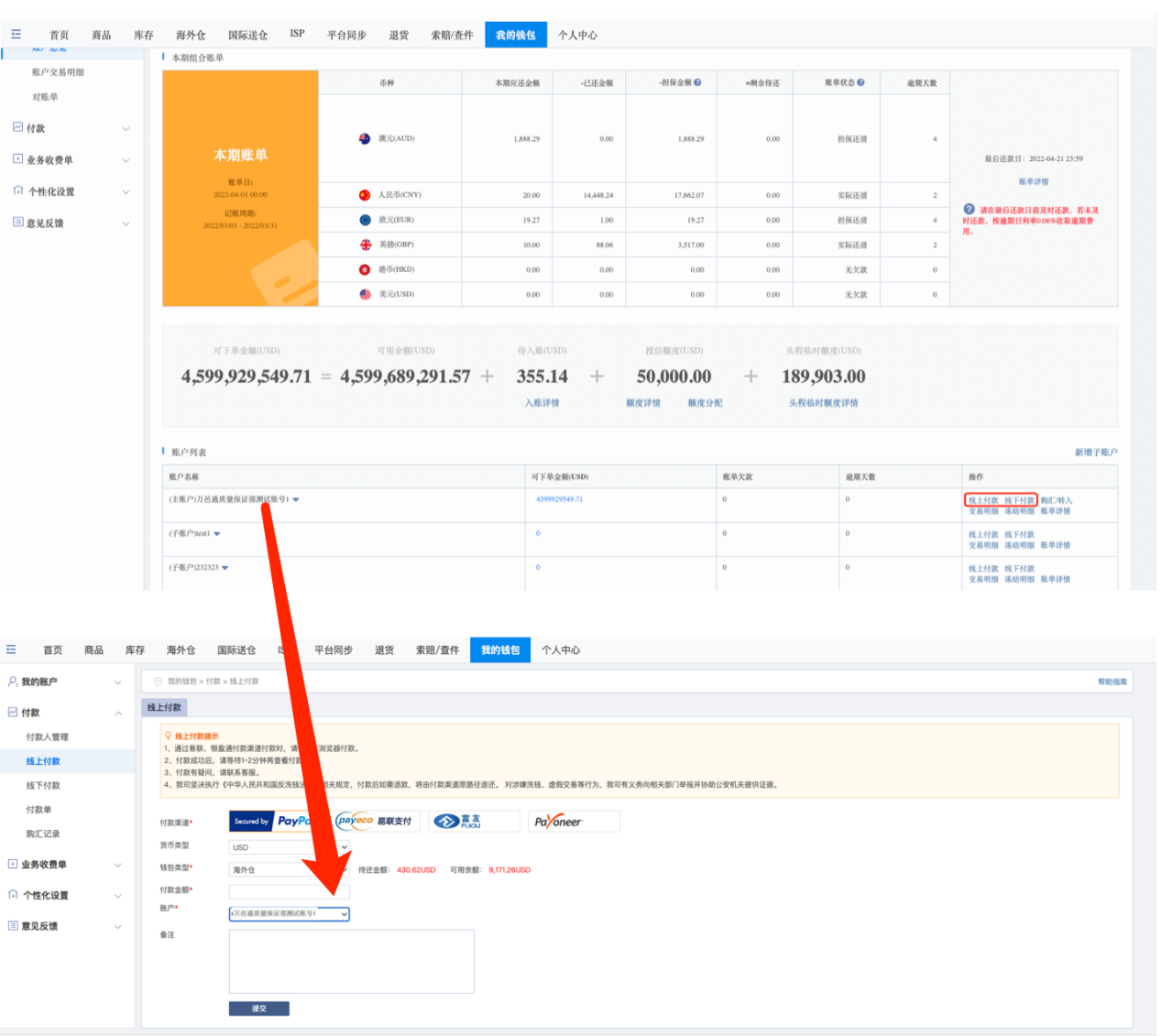Click the Hong Kong flag icon beside 港币(HKD)
This screenshot has width=1162, height=1036.
click(x=365, y=269)
